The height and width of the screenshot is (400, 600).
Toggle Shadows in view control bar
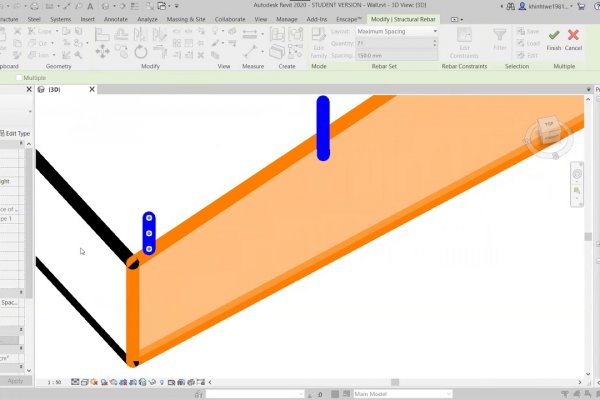(104, 382)
